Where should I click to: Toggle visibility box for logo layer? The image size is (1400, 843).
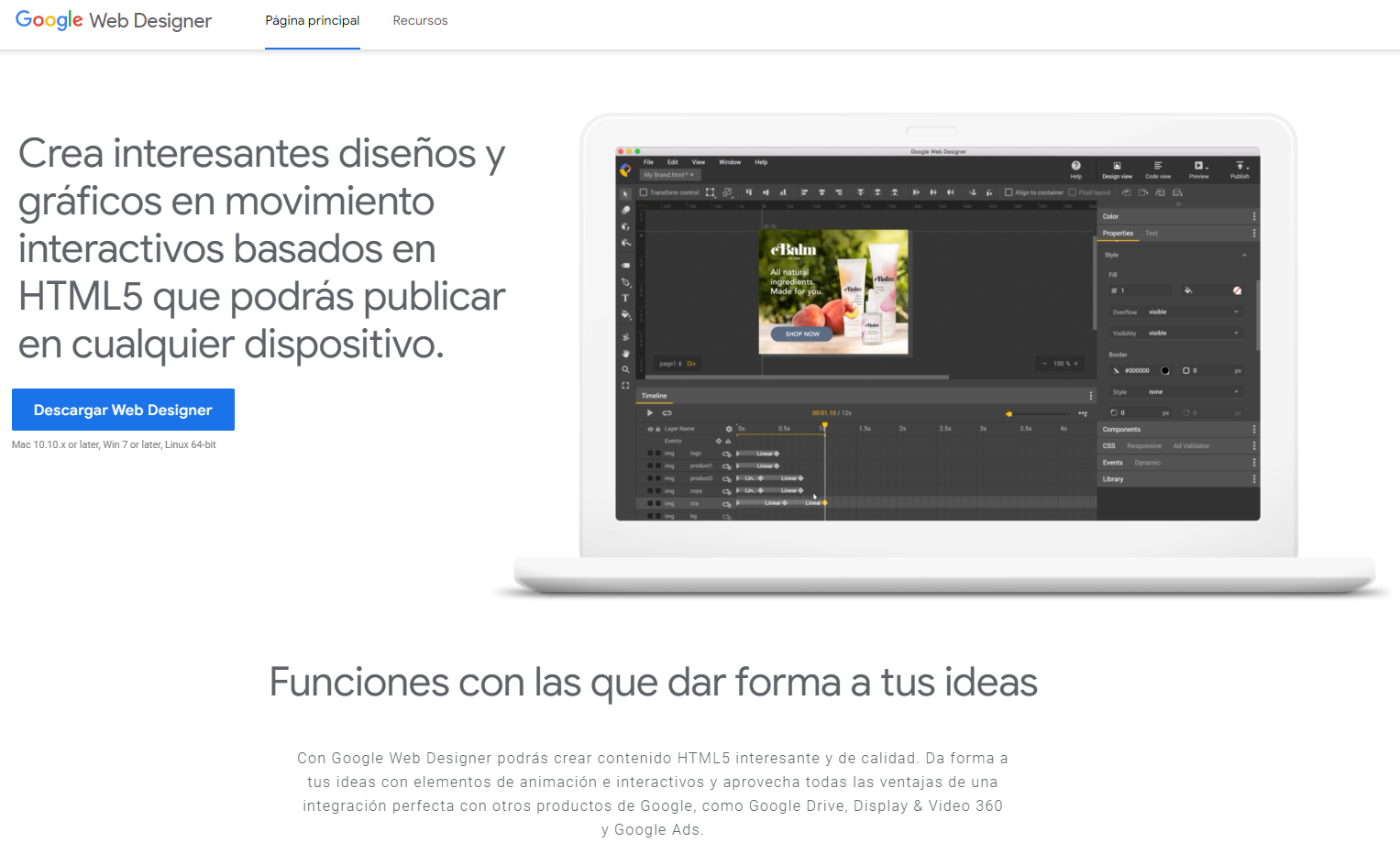(650, 454)
